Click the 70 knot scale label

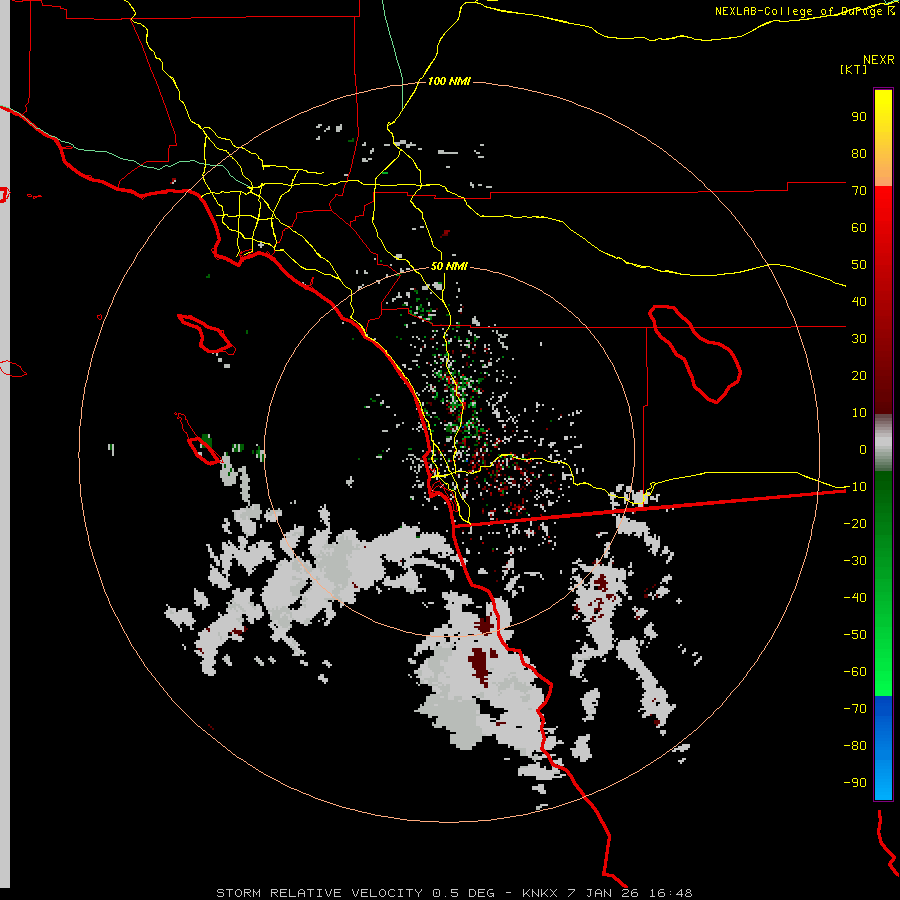click(859, 191)
